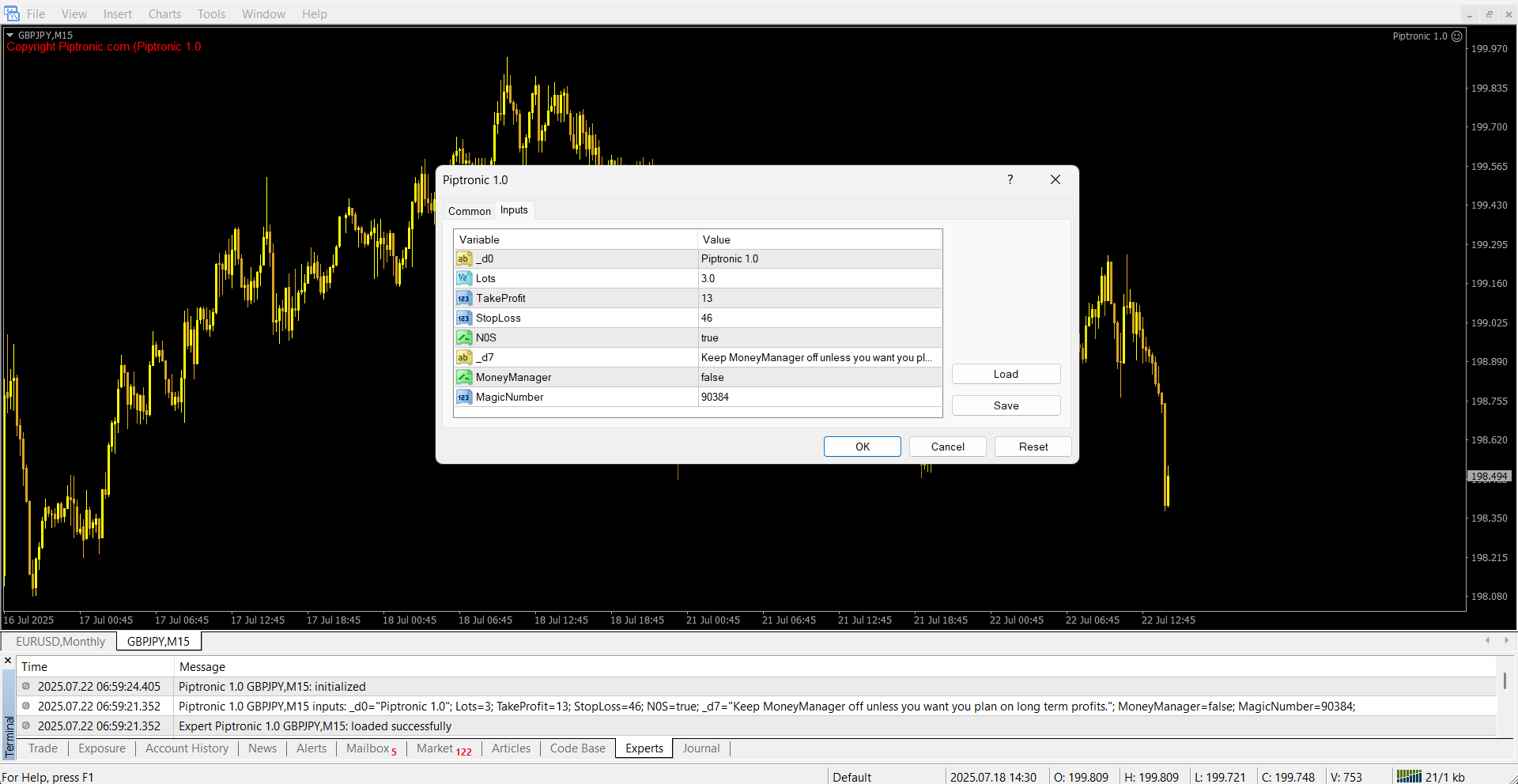Open the Help menu
The image size is (1518, 784).
pos(314,14)
